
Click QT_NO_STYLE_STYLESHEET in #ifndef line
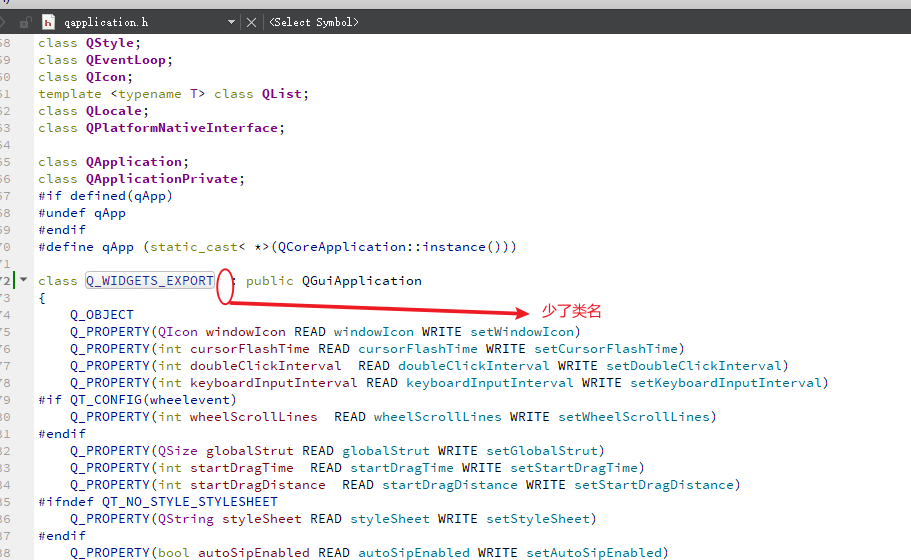tap(189, 501)
